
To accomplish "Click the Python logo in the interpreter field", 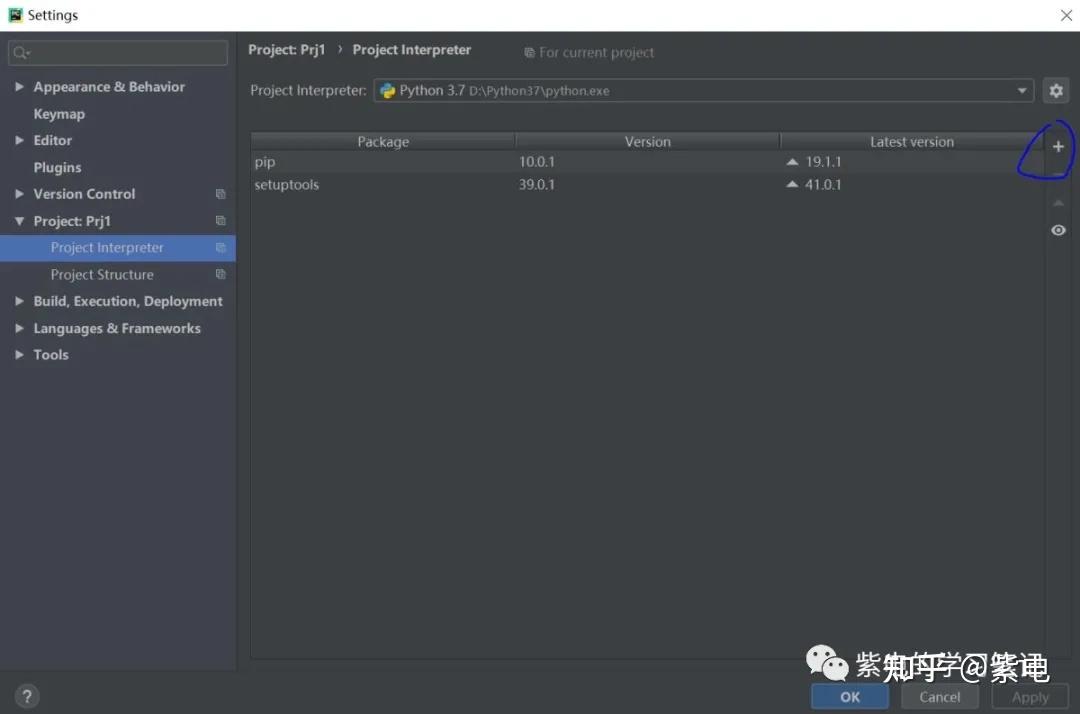I will [x=388, y=90].
